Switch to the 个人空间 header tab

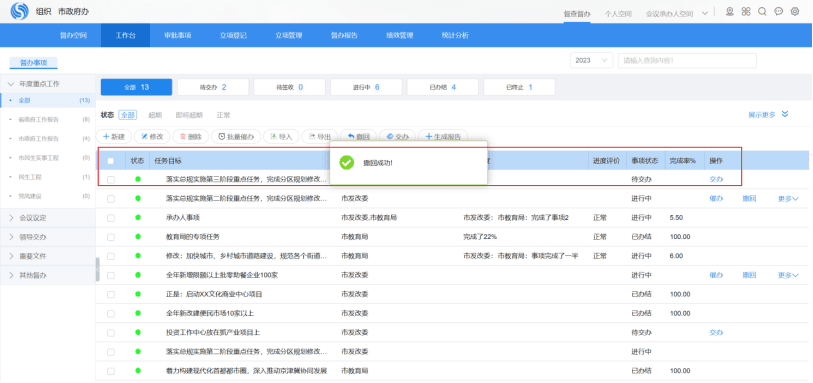(618, 14)
